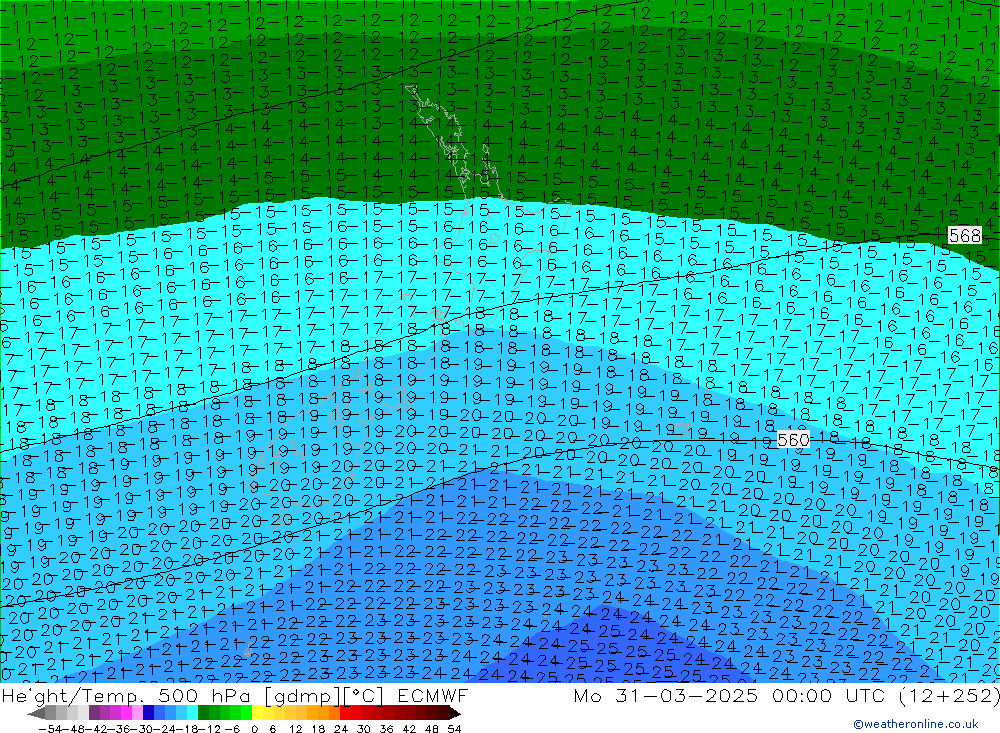Click the yellow legend swatch above 0
Viewport: 1000px width, 733px height.
pos(258,713)
